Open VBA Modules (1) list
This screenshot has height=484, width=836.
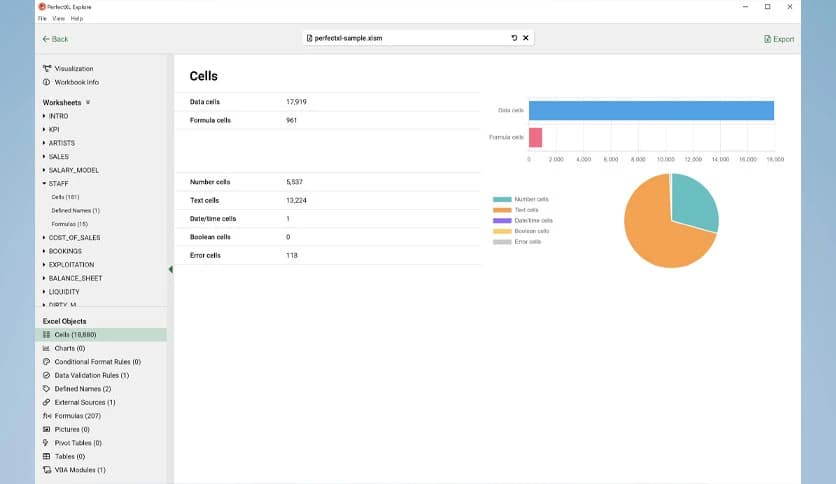pyautogui.click(x=74, y=470)
